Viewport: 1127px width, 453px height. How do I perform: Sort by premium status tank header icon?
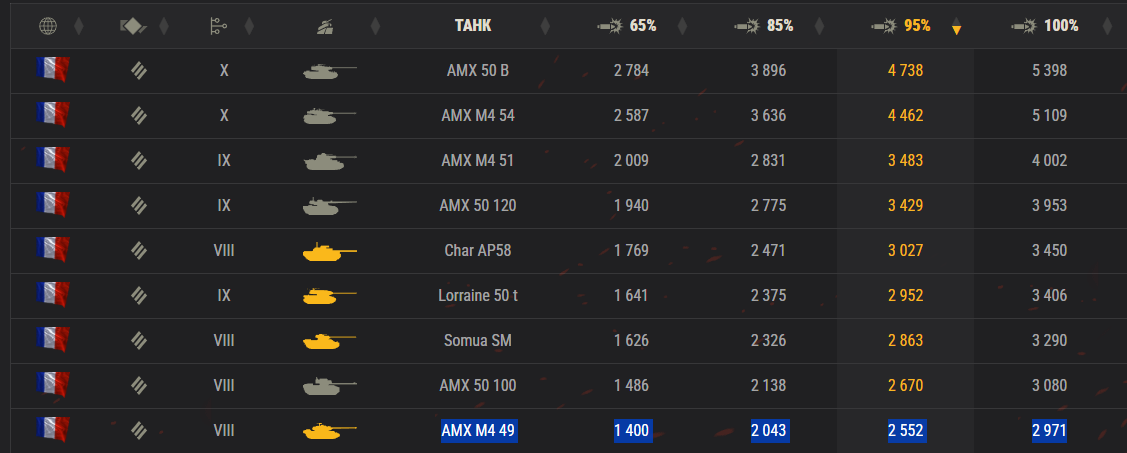click(325, 27)
